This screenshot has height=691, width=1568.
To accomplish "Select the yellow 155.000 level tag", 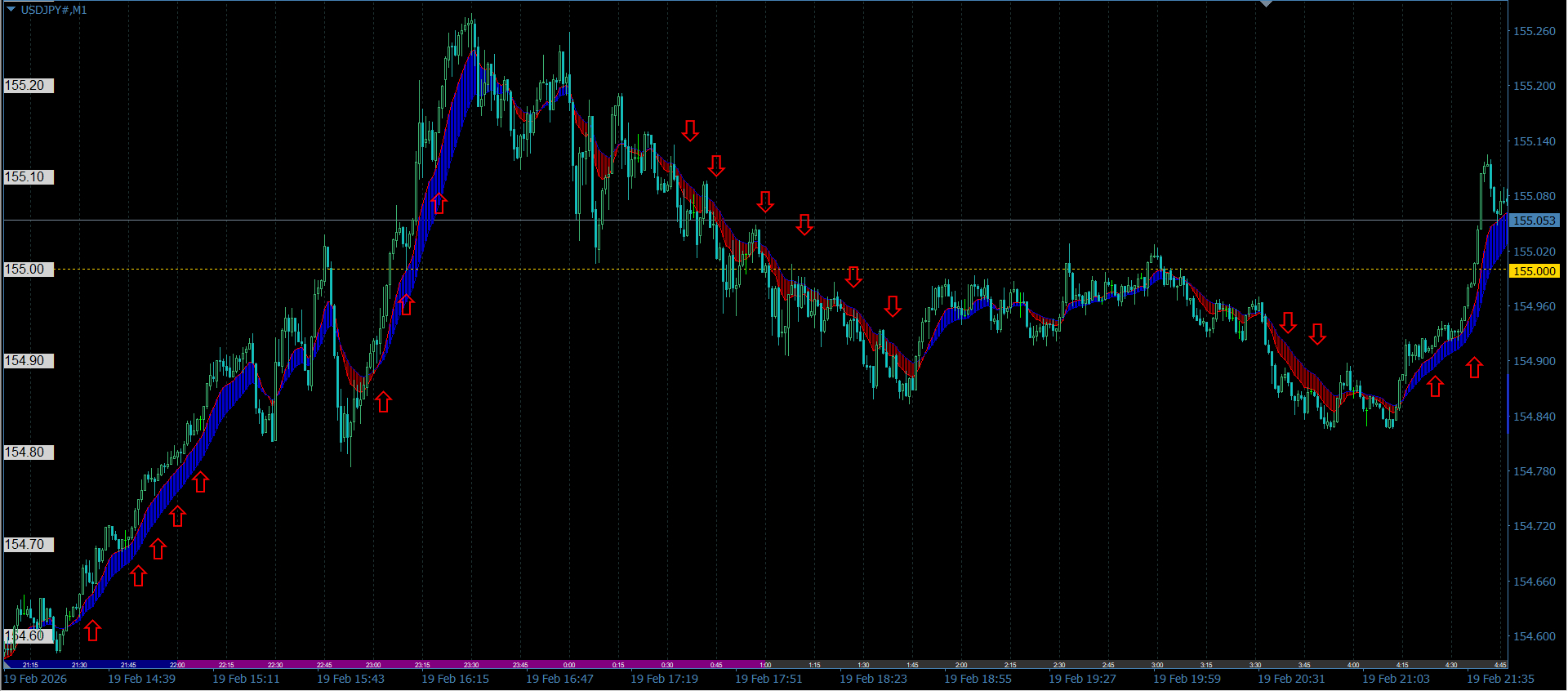I will click(1535, 271).
